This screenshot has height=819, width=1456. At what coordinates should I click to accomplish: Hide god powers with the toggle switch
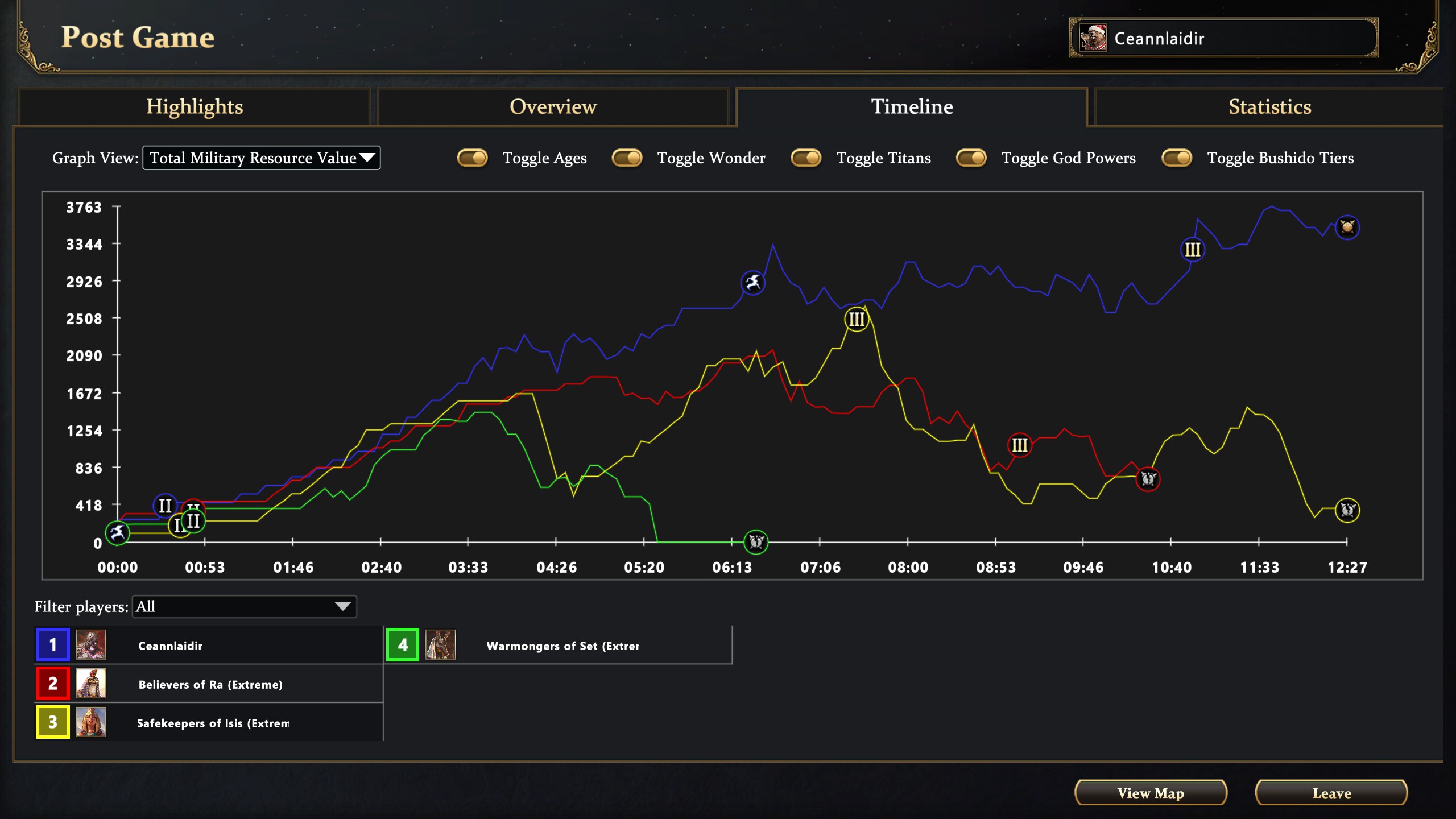[971, 158]
